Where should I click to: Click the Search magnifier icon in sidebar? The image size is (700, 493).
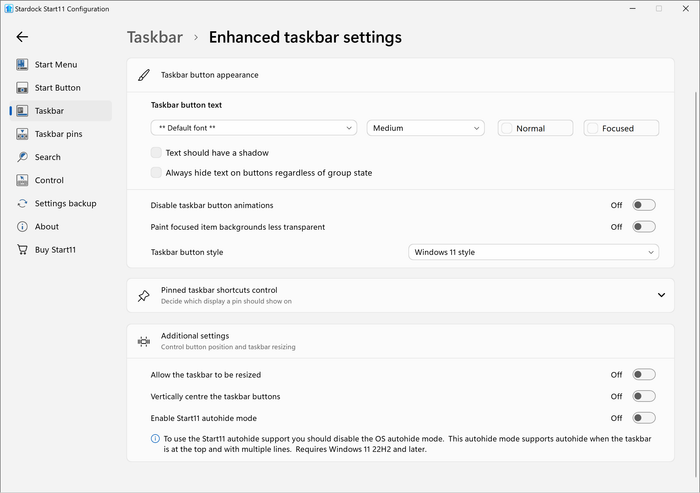22,157
